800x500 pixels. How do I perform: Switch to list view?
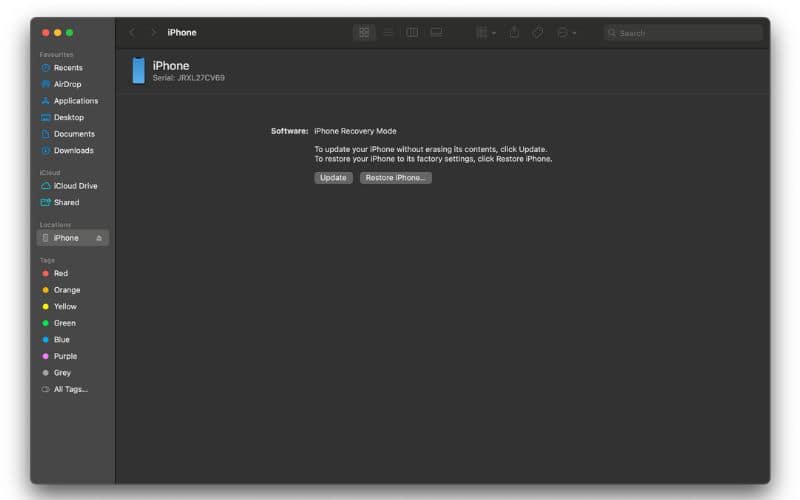[388, 33]
